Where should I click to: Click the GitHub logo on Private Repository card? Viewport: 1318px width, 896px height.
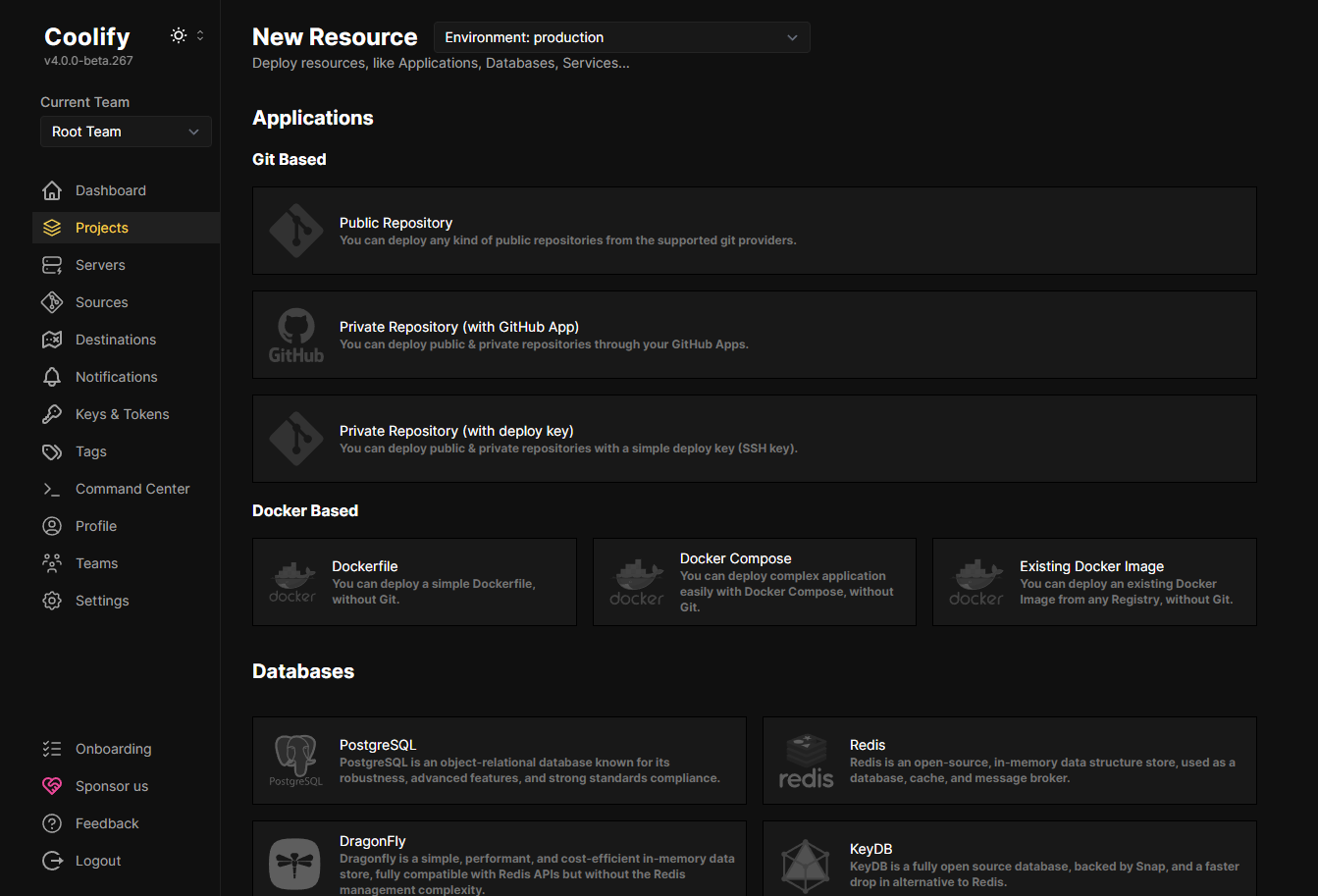296,335
